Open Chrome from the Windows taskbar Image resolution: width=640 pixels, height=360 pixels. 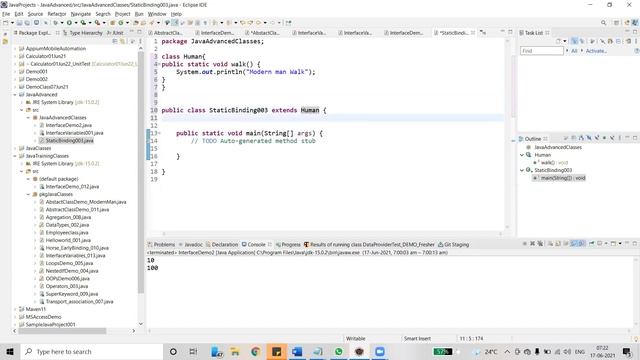256,351
